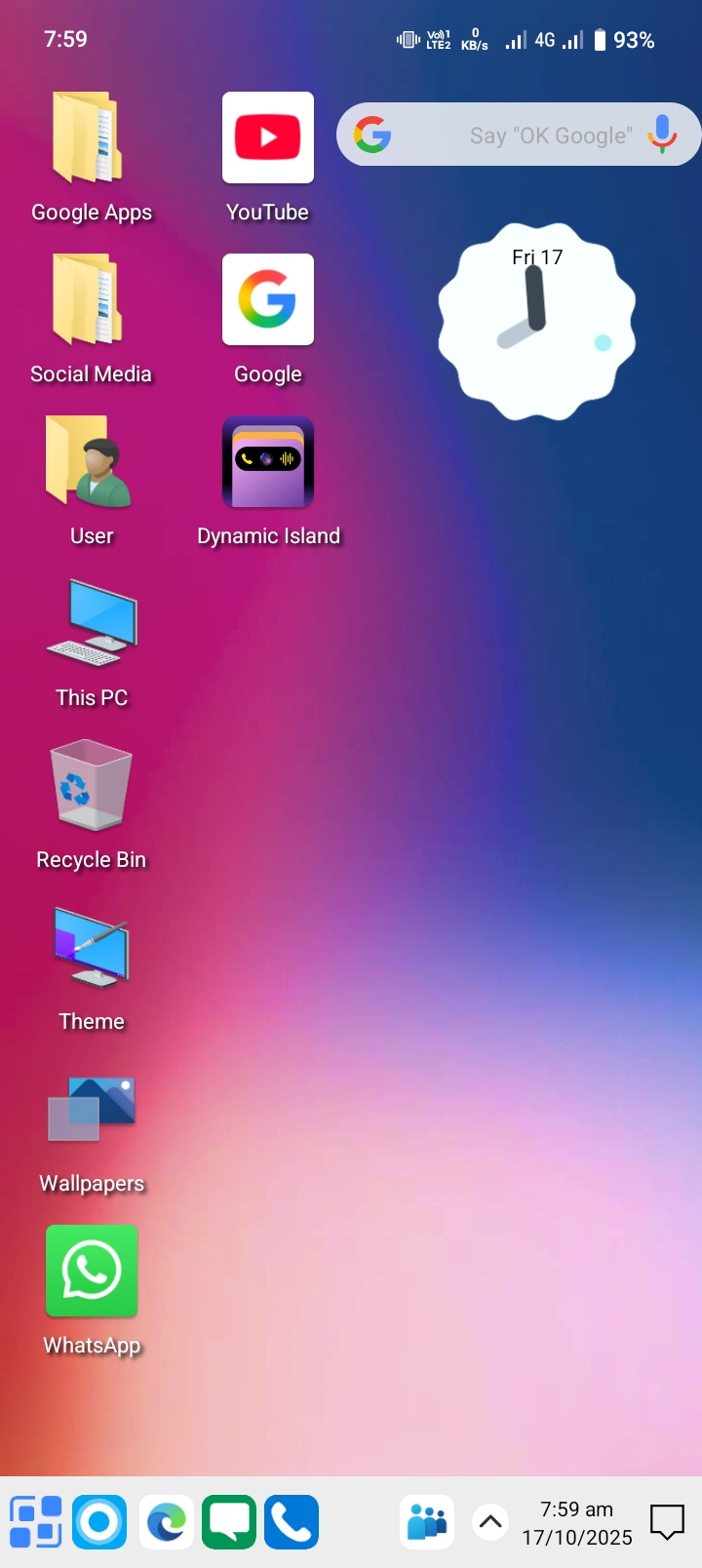Open the Google Apps folder
Screen dimensions: 702x1568
click(92, 138)
